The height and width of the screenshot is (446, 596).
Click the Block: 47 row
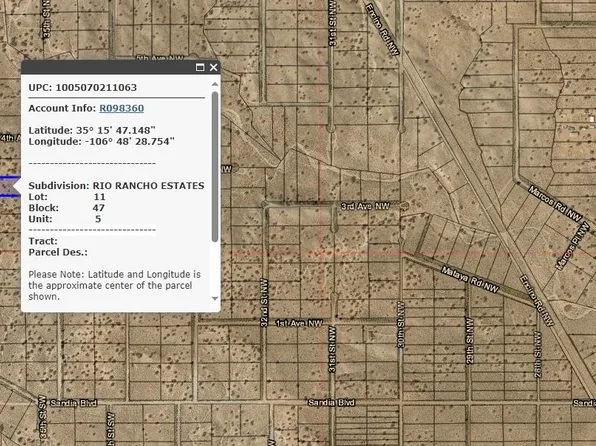coord(67,208)
